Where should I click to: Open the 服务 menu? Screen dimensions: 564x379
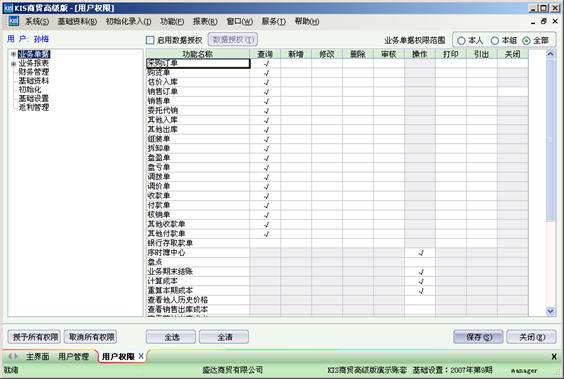tap(274, 22)
